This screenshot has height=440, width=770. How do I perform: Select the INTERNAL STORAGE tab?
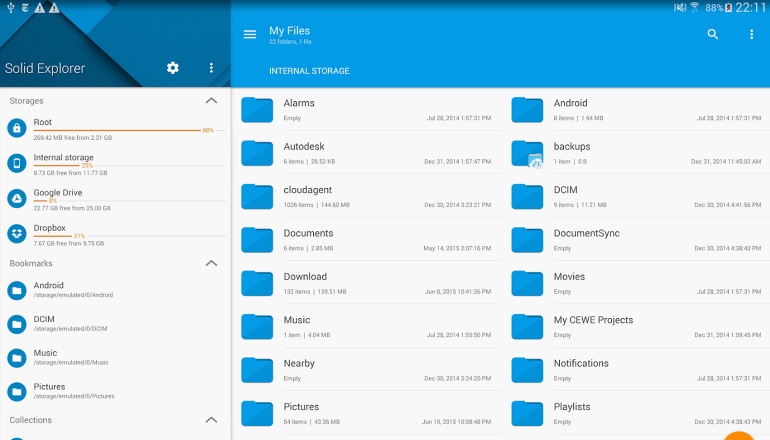click(309, 71)
